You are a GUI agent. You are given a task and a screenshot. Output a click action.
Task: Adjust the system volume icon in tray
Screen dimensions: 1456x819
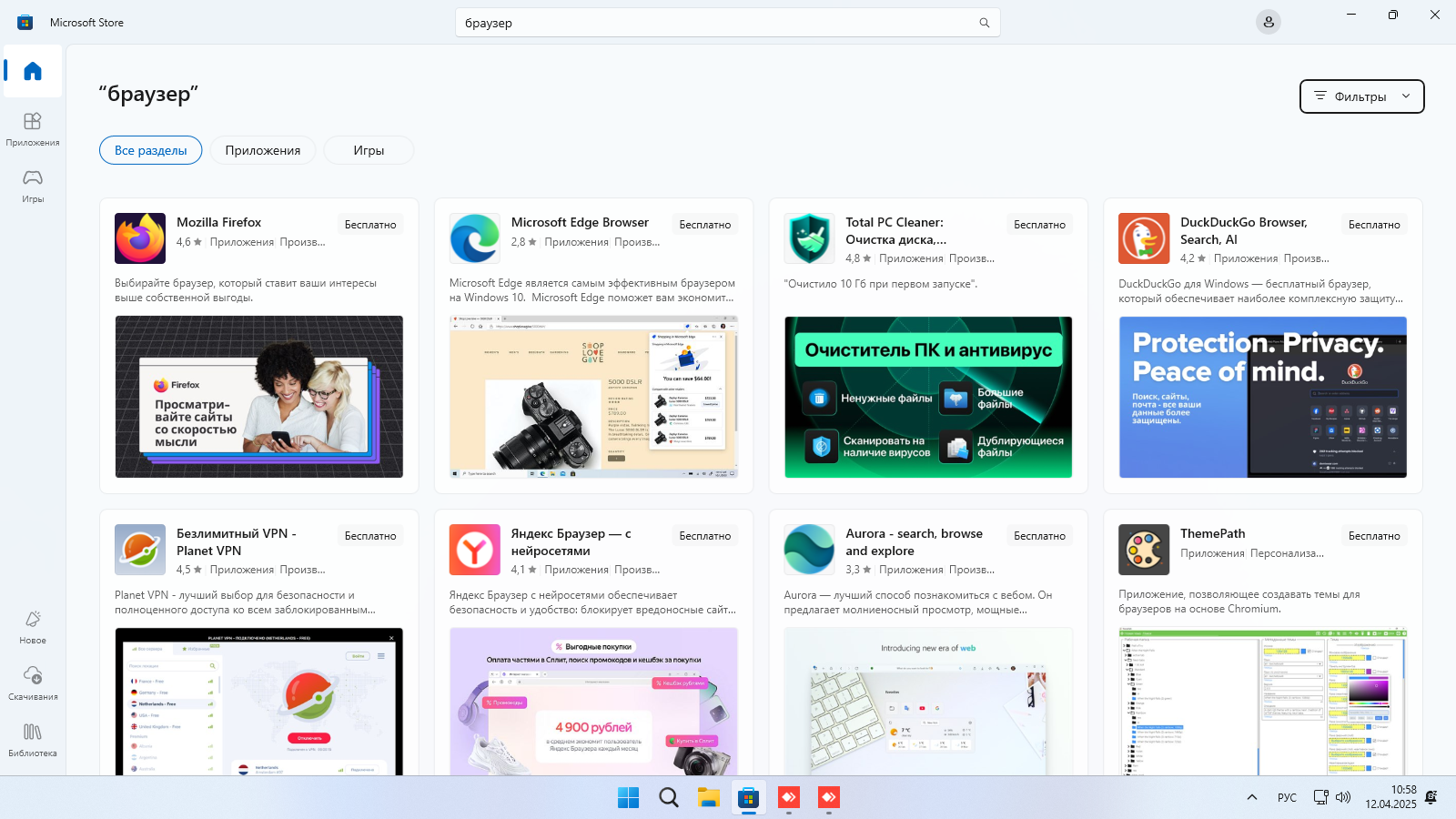click(x=1342, y=797)
